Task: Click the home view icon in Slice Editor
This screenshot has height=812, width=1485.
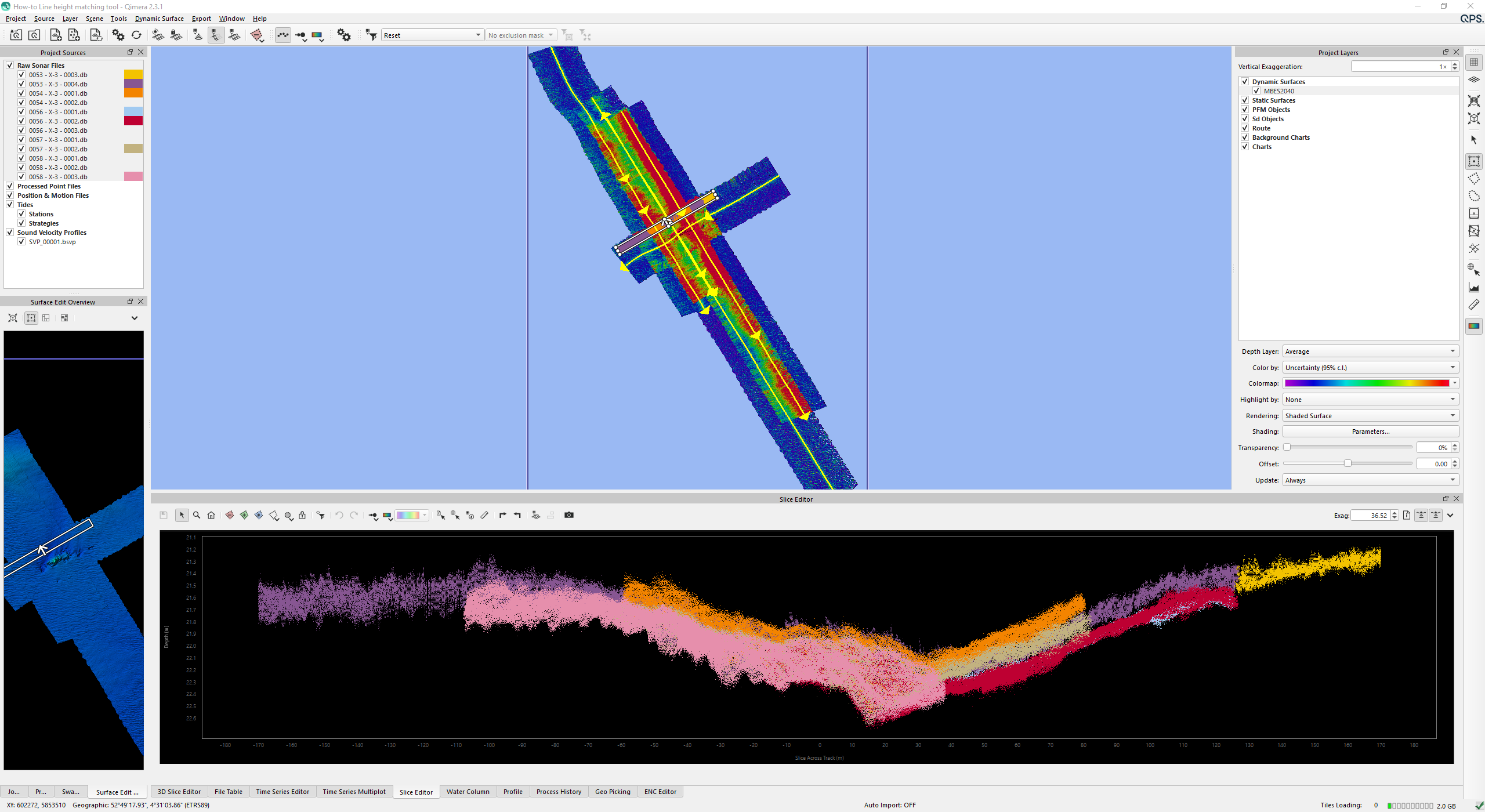Action: (x=211, y=515)
